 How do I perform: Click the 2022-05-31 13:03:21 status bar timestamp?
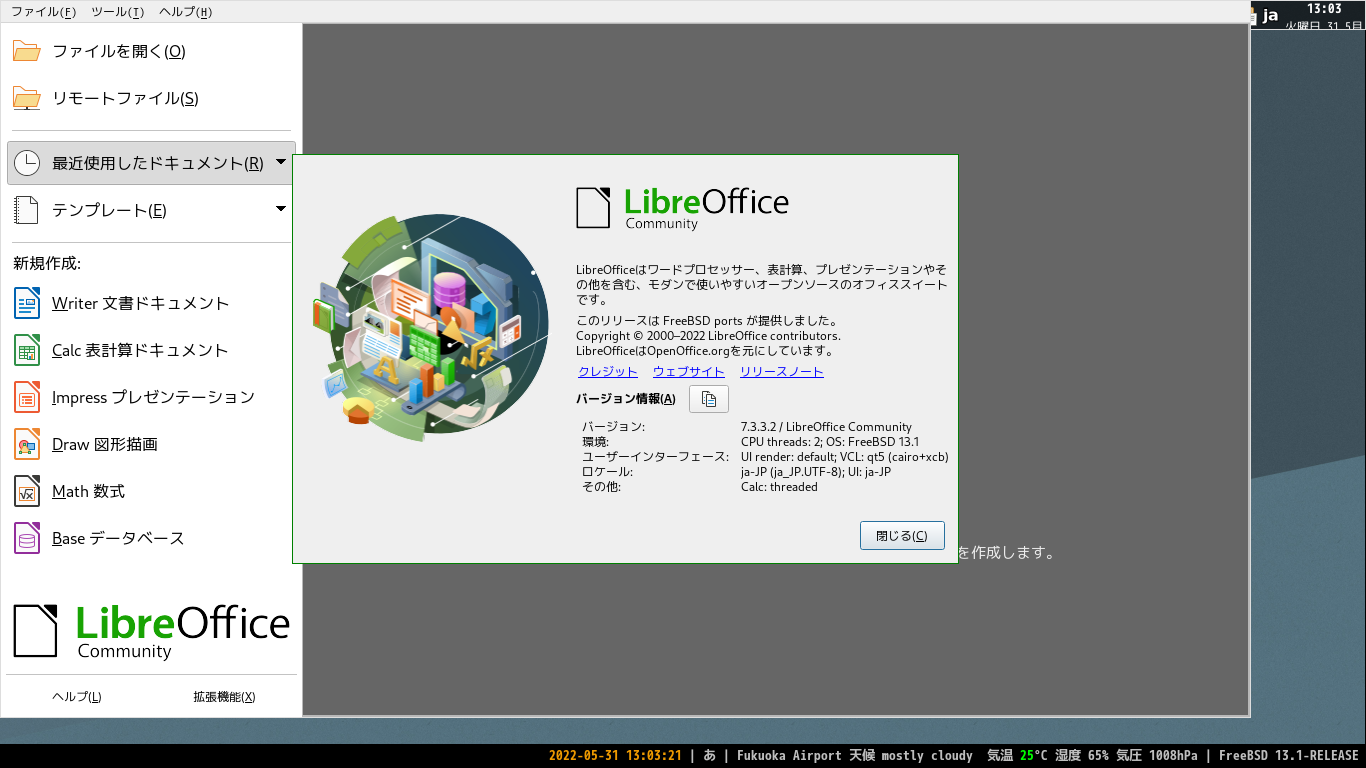(615, 756)
